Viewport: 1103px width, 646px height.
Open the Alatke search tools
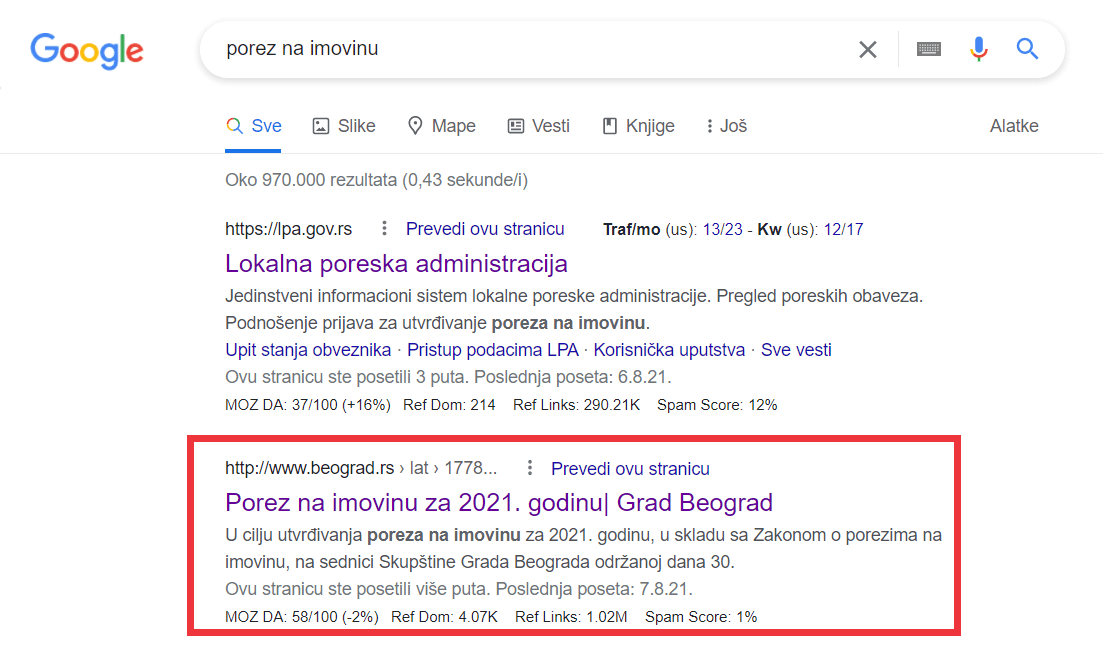click(1014, 126)
